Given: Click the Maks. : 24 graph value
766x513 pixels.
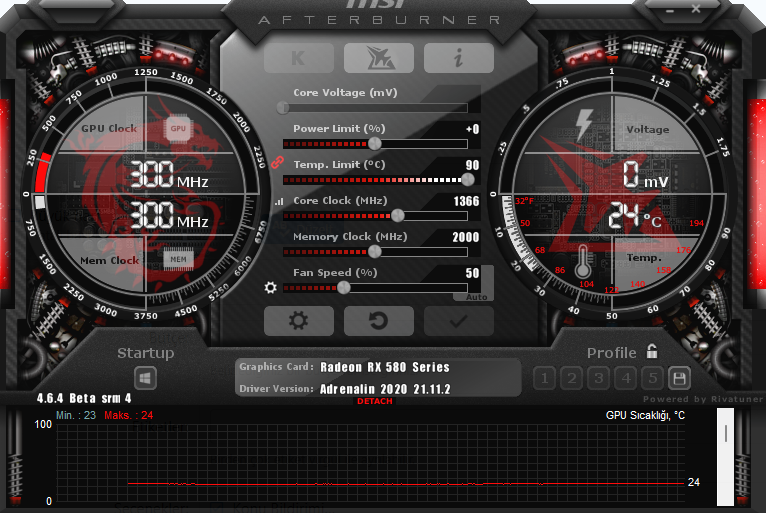Looking at the screenshot, I should coord(128,415).
